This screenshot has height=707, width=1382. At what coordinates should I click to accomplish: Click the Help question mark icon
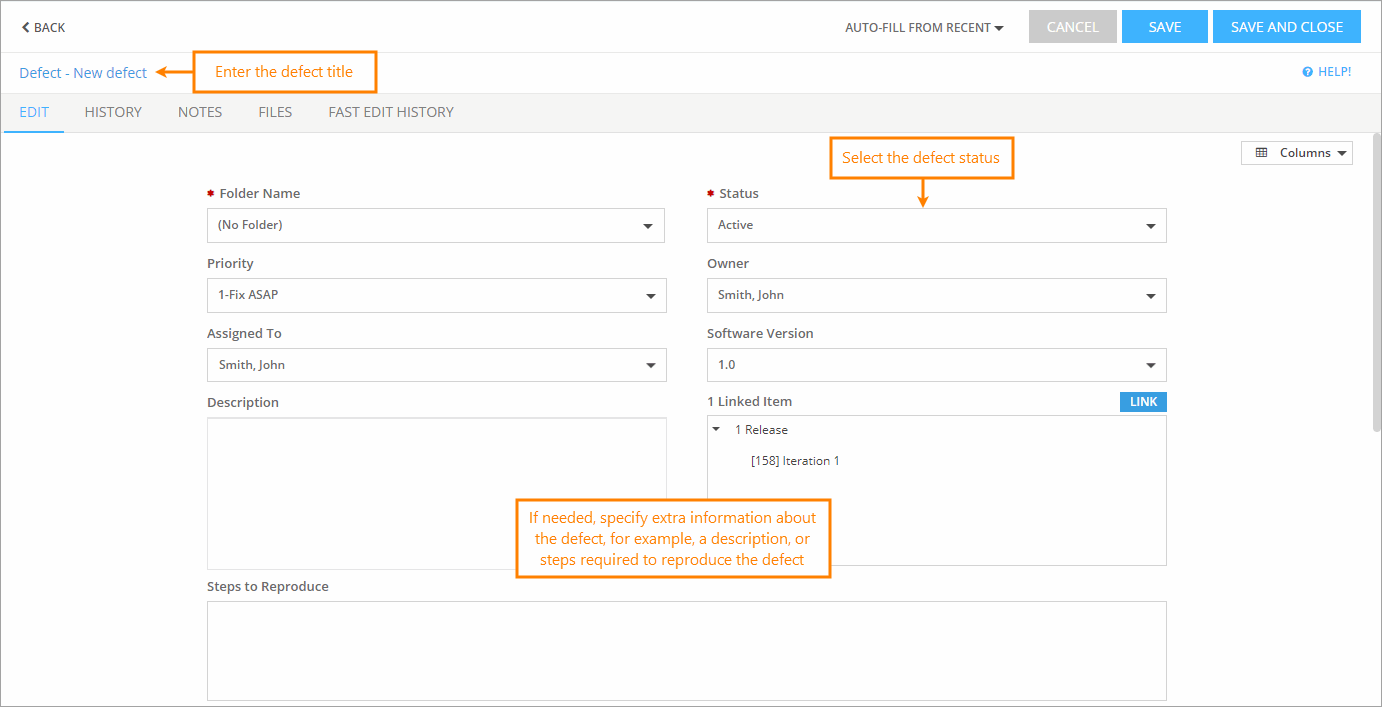pos(1306,71)
